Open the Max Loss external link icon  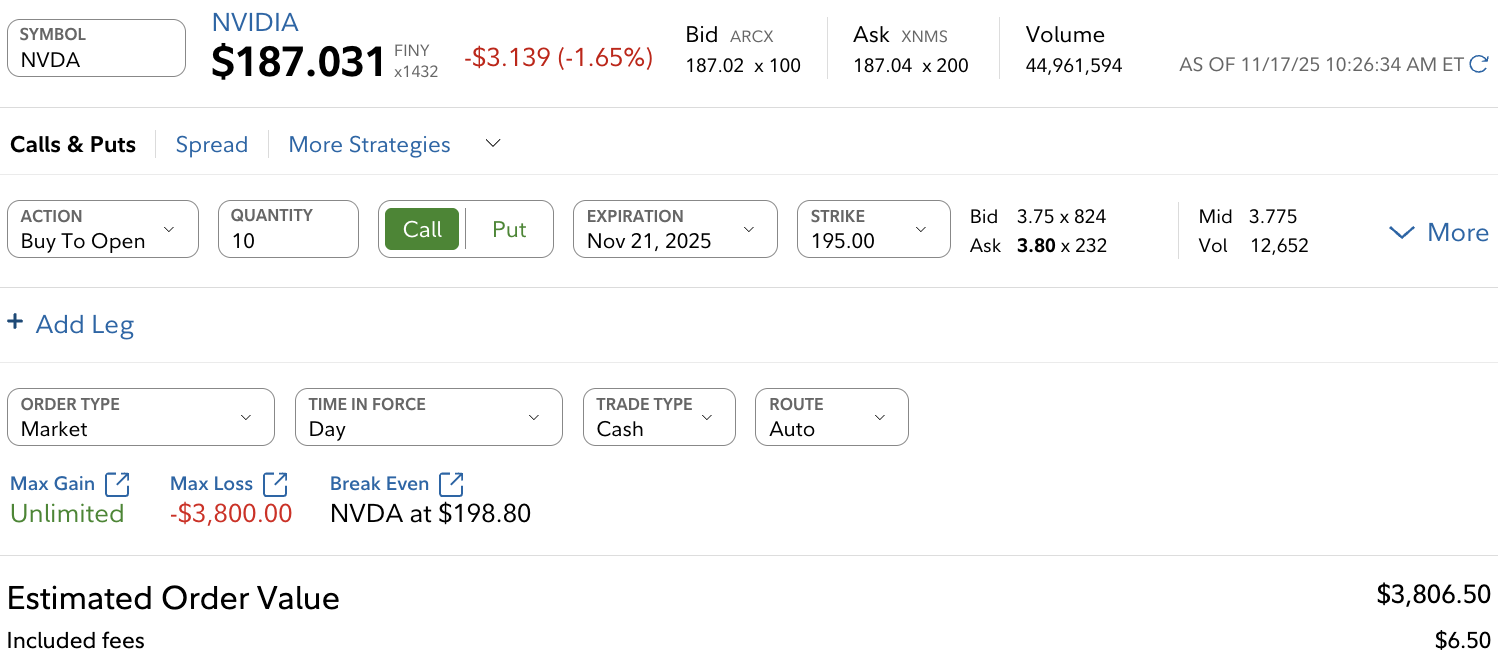(275, 484)
